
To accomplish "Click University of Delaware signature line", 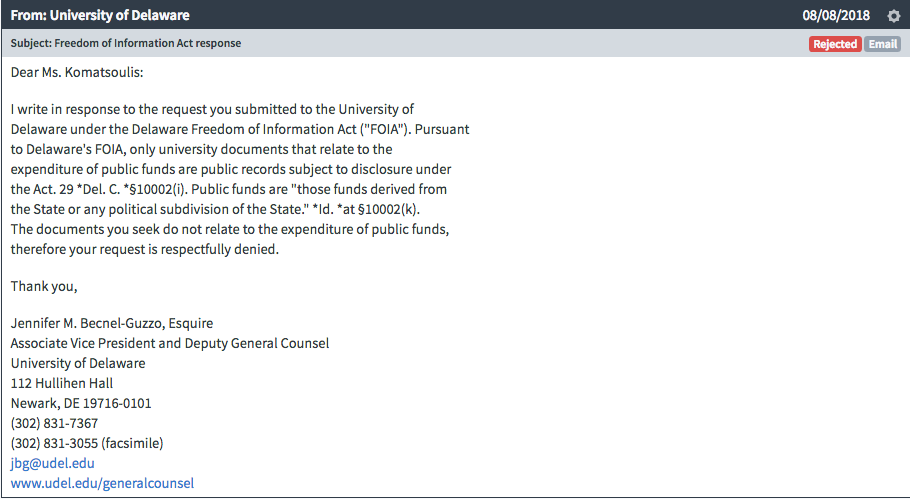I will [78, 363].
